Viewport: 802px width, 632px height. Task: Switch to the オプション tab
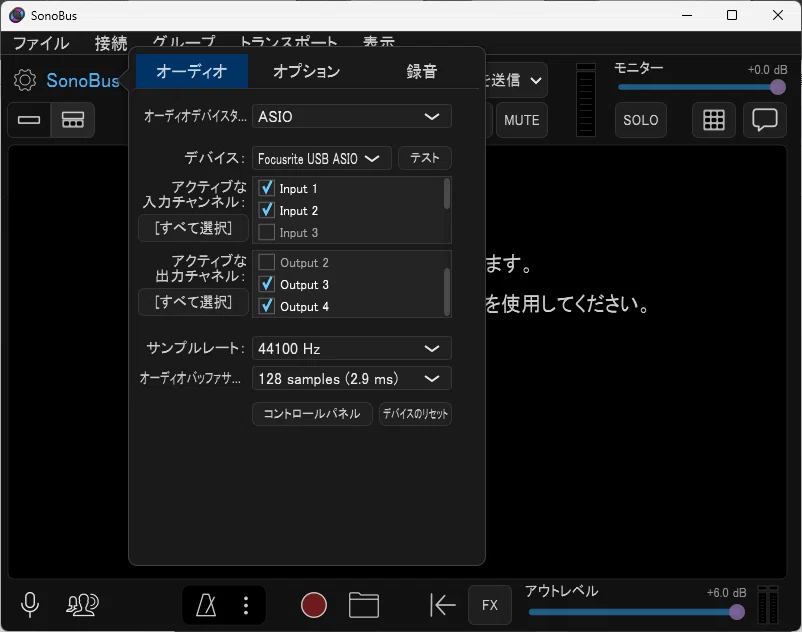306,71
